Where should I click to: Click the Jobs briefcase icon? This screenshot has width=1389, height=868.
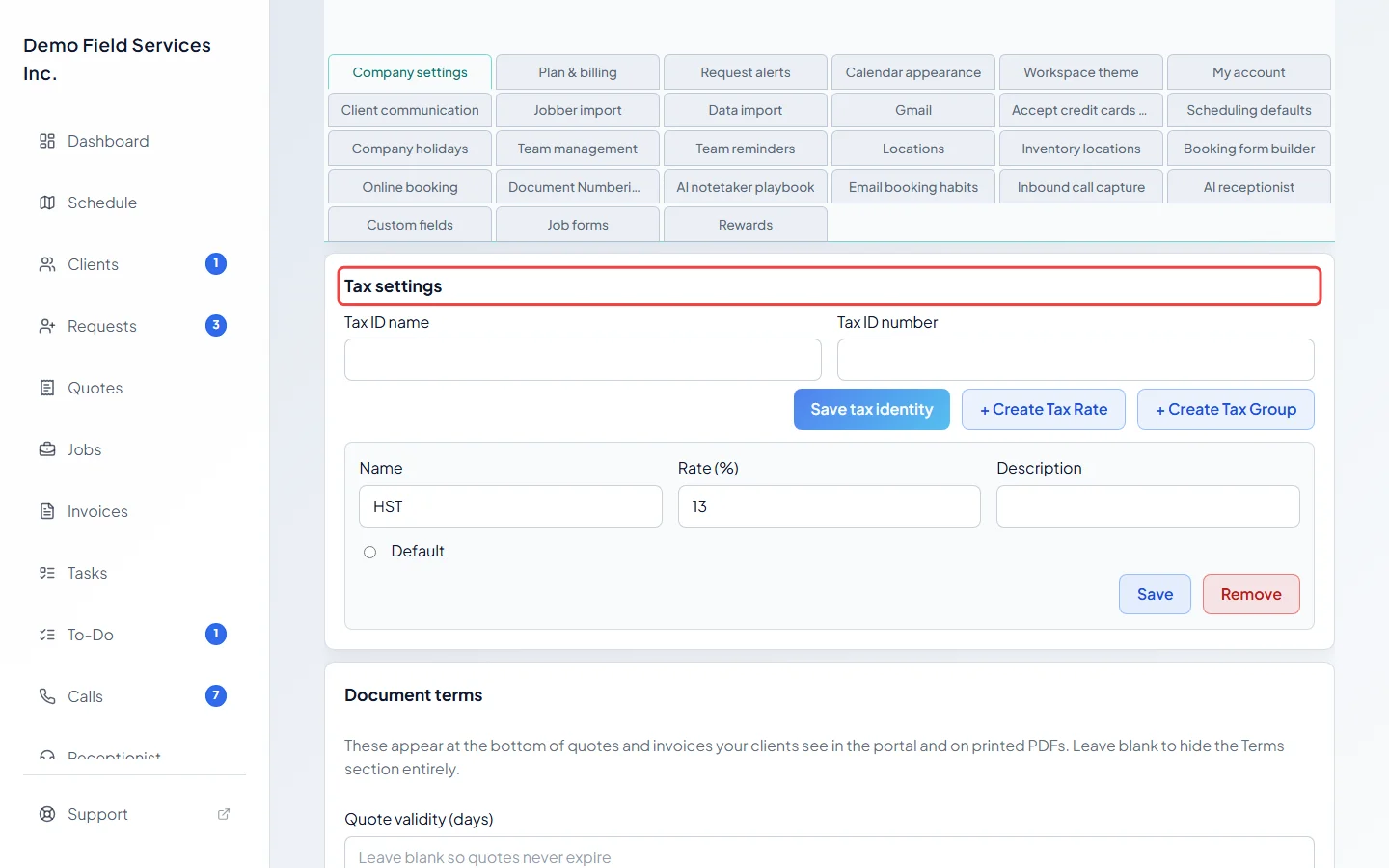(x=47, y=449)
